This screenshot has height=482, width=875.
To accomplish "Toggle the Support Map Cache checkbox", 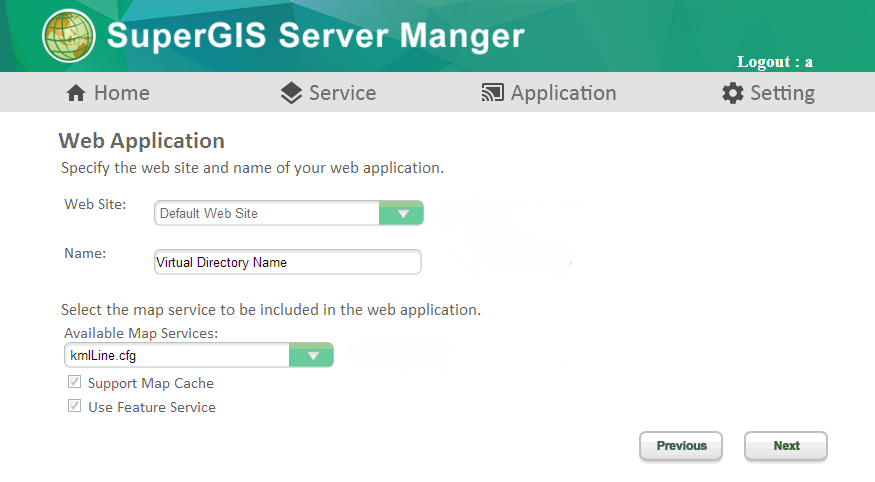I will tap(74, 382).
